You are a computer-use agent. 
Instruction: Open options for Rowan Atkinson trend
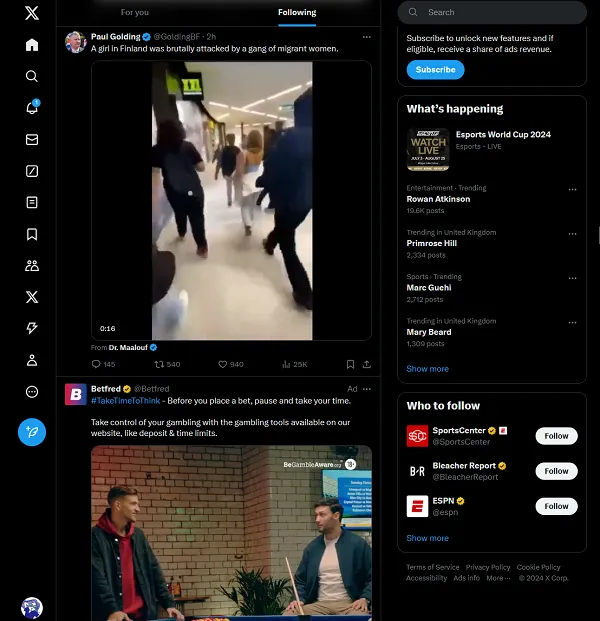click(x=572, y=189)
